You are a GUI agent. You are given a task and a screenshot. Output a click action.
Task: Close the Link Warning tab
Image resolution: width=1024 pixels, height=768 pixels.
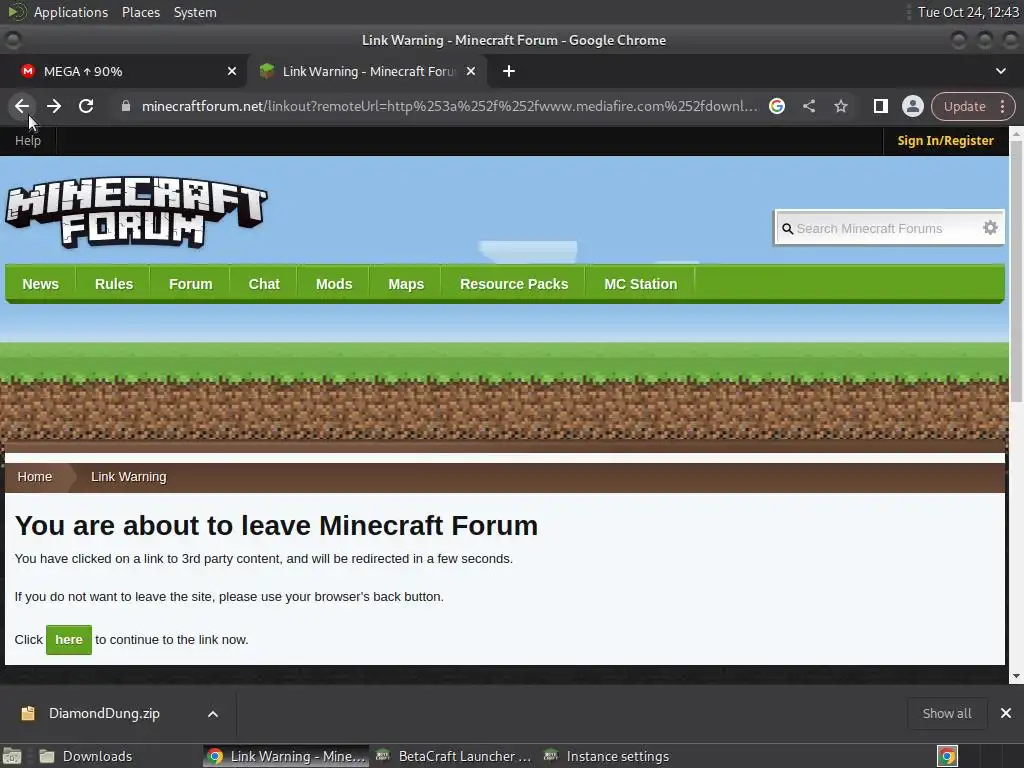pyautogui.click(x=471, y=71)
